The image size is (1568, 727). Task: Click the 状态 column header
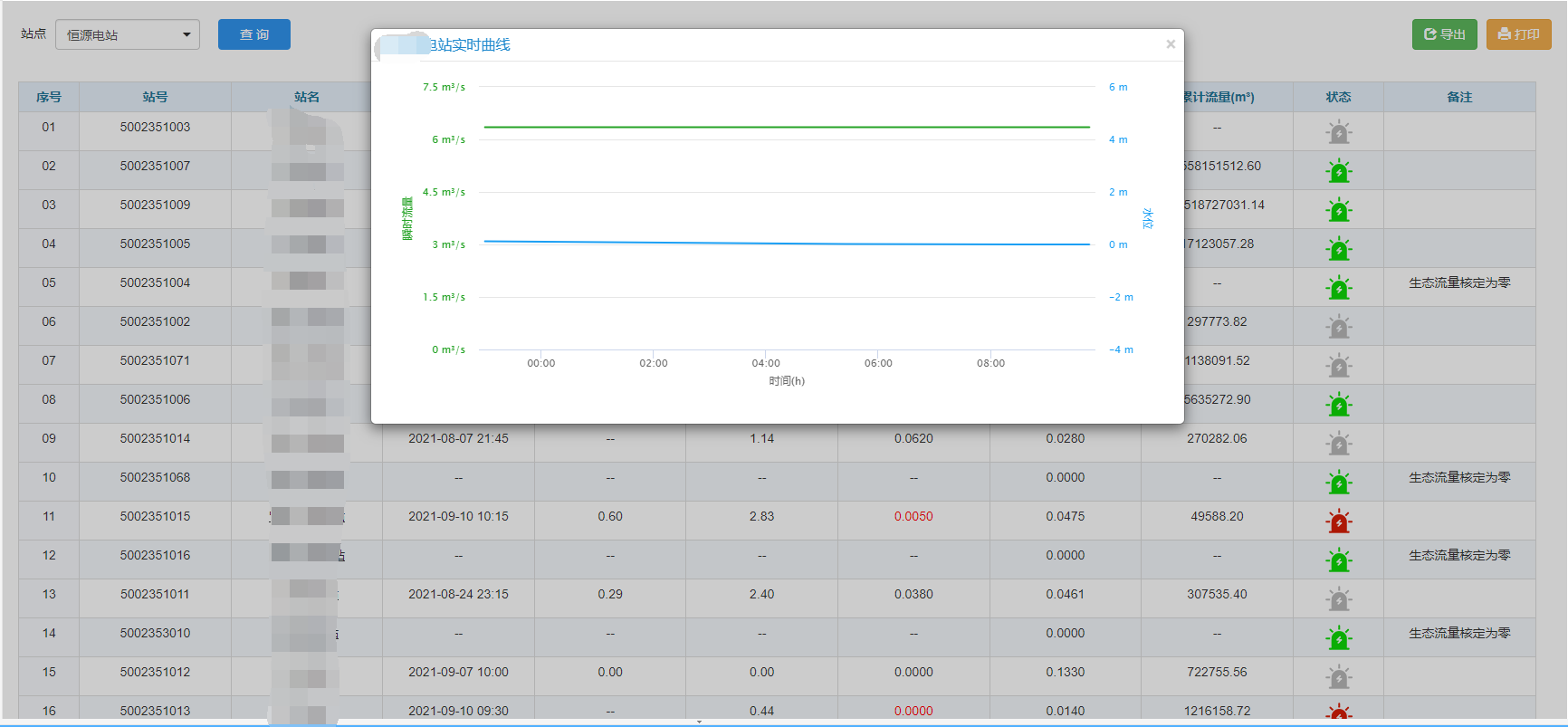(1338, 97)
